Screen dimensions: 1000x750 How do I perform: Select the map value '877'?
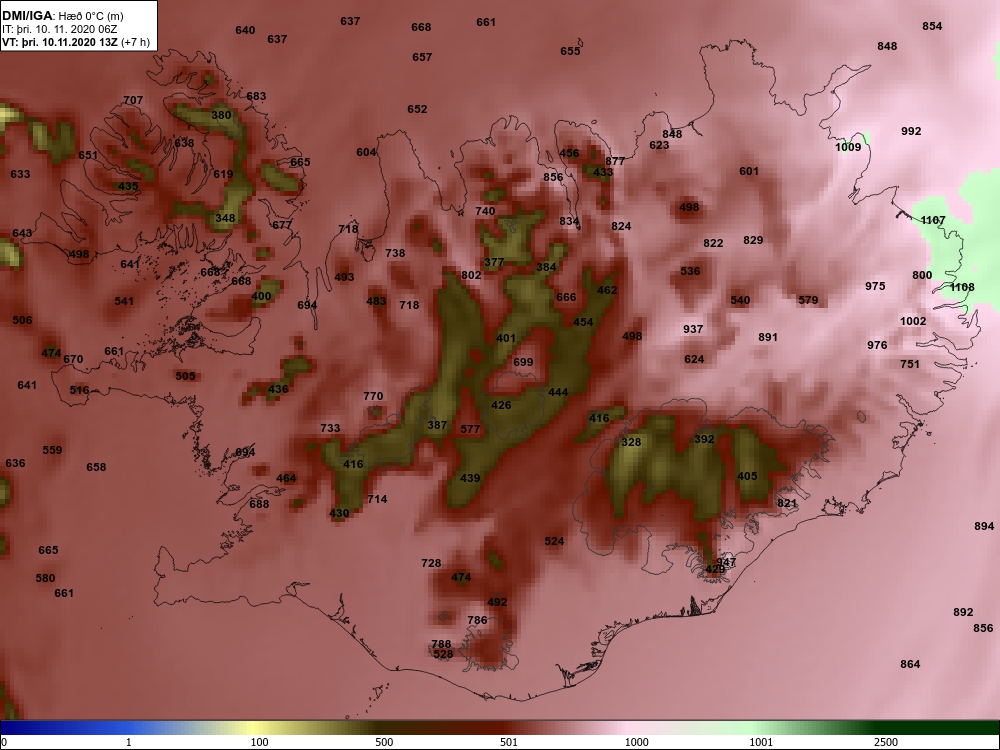point(615,161)
